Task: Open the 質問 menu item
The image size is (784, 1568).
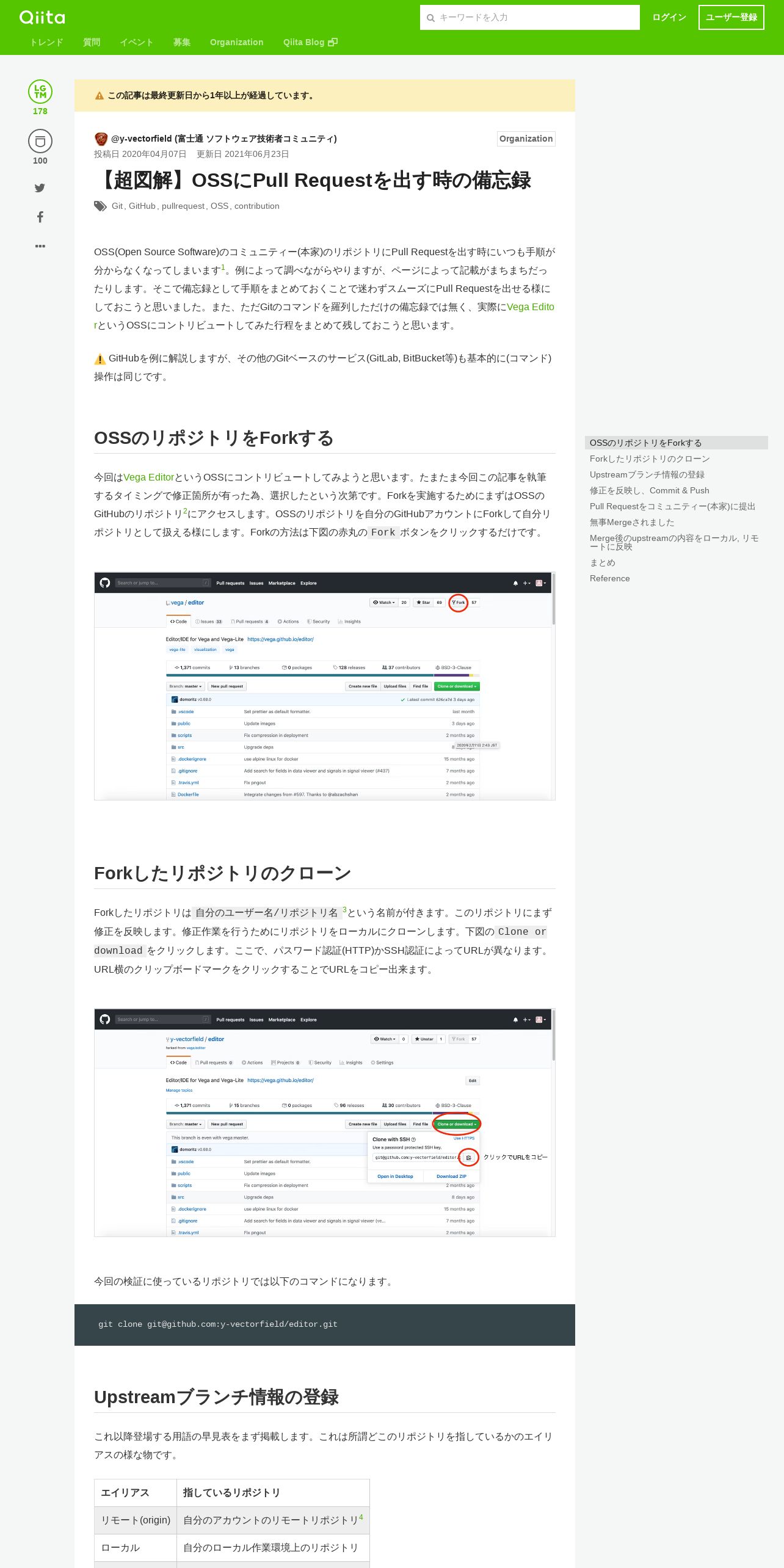Action: coord(92,42)
